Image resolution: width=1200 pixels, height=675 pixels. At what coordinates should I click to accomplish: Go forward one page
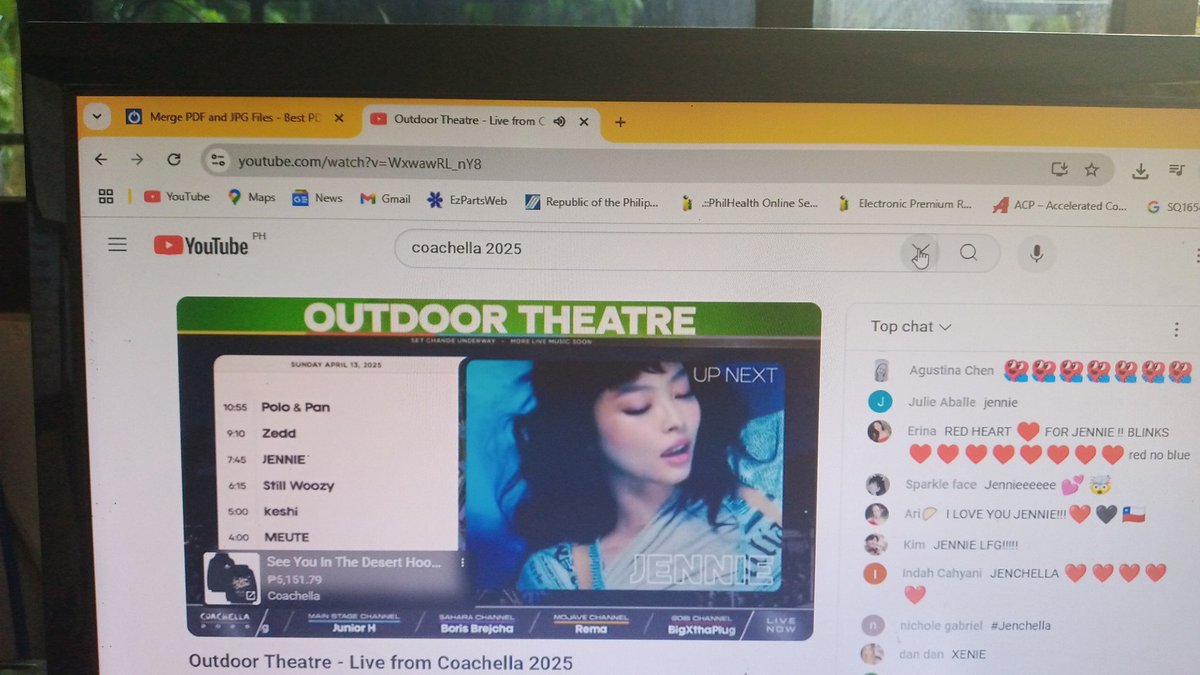click(137, 160)
